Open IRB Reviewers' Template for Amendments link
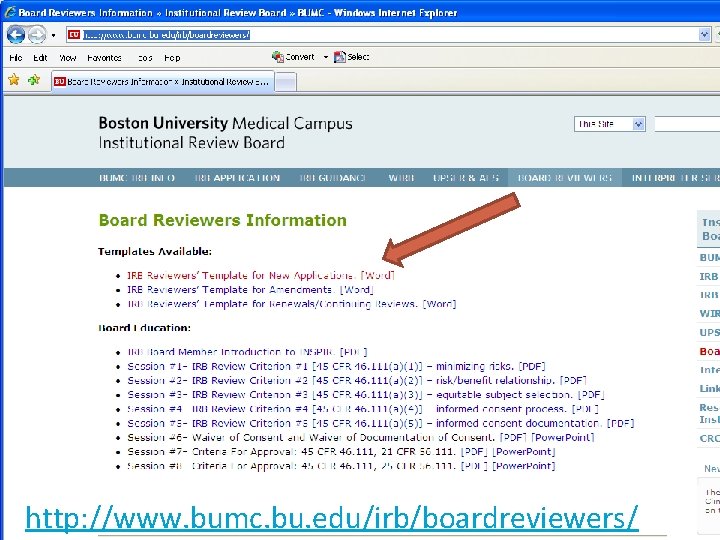 [x=250, y=290]
